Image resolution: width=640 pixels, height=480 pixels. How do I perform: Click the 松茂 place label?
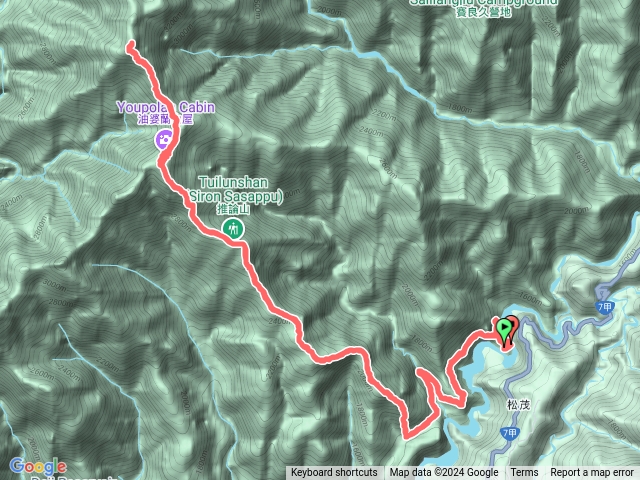518,405
